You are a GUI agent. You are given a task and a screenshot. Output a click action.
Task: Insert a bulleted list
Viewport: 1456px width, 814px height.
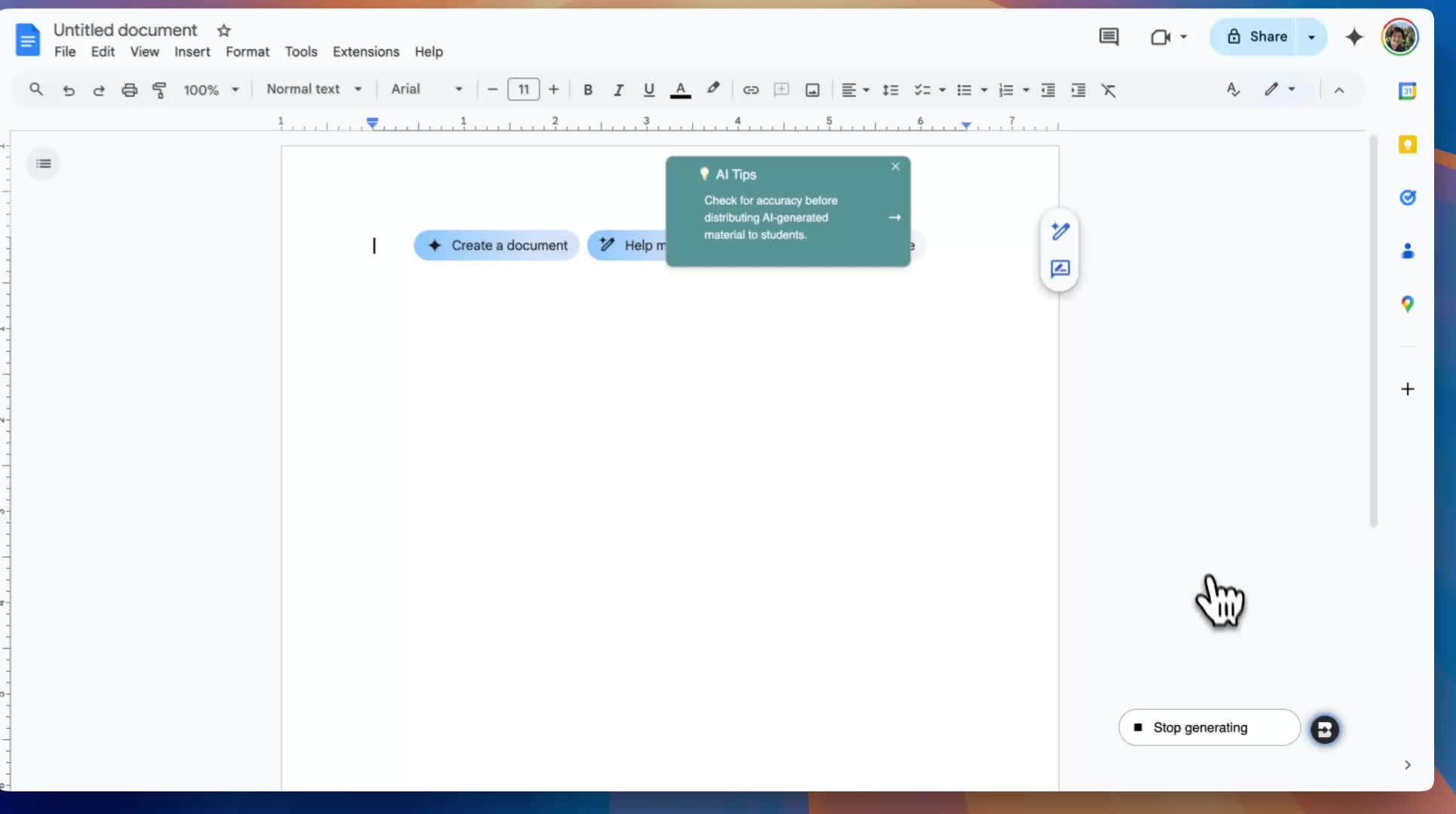tap(964, 90)
